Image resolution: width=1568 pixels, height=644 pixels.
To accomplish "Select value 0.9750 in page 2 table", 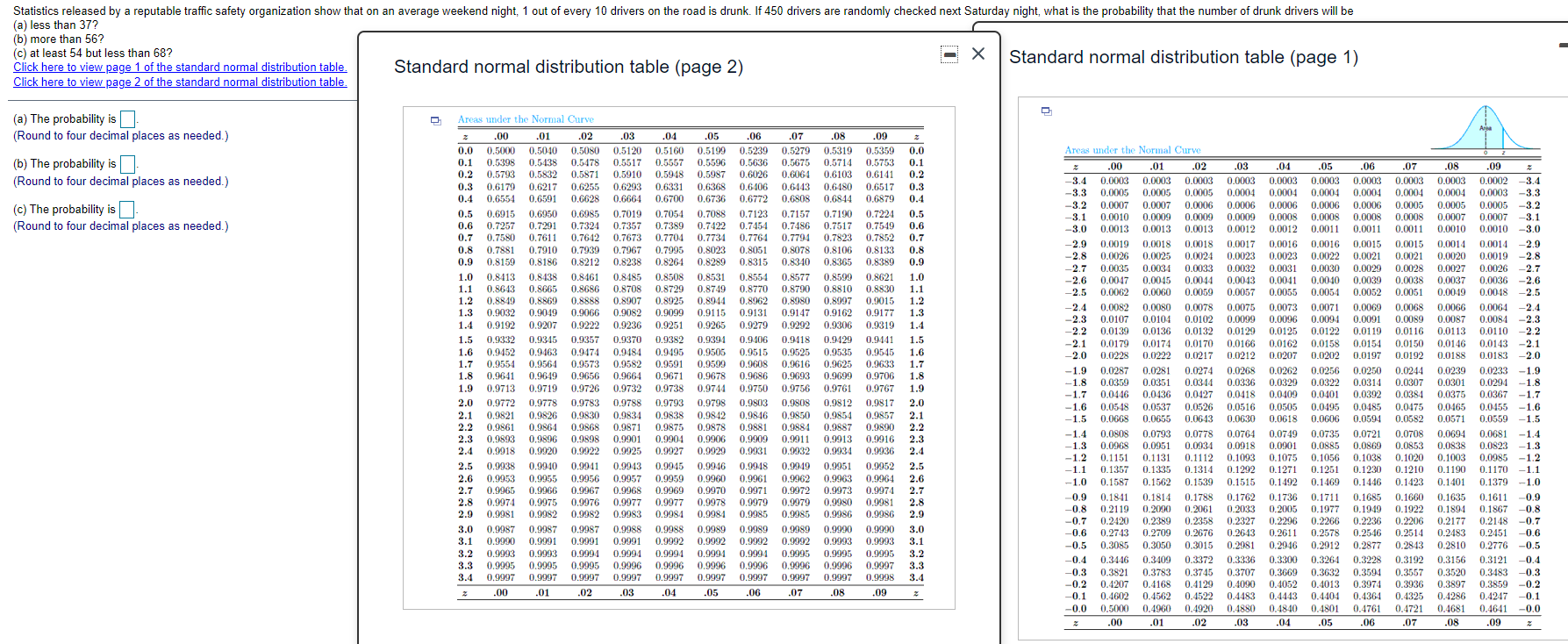I will point(753,389).
